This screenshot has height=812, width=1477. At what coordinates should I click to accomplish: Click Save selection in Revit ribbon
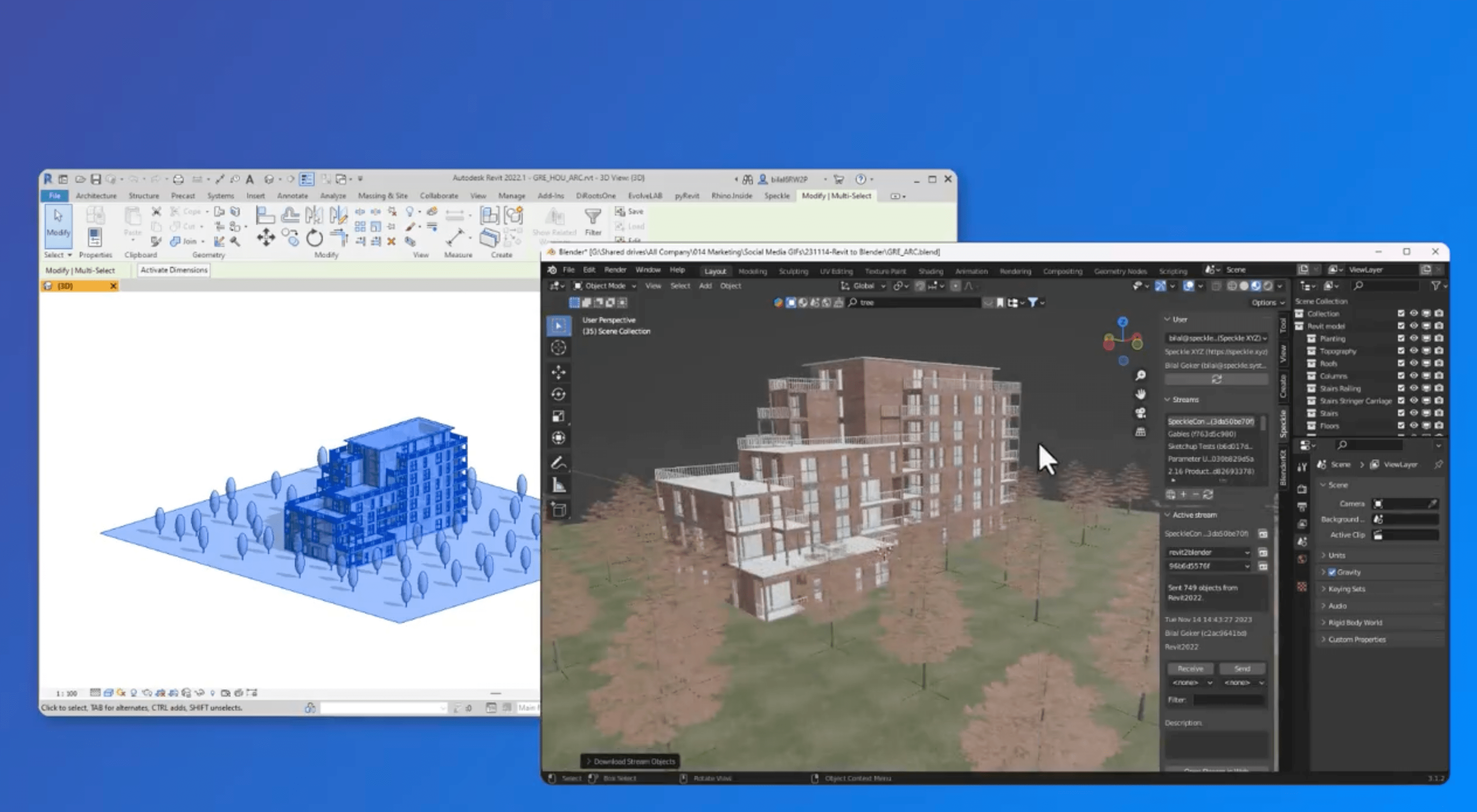(x=629, y=212)
